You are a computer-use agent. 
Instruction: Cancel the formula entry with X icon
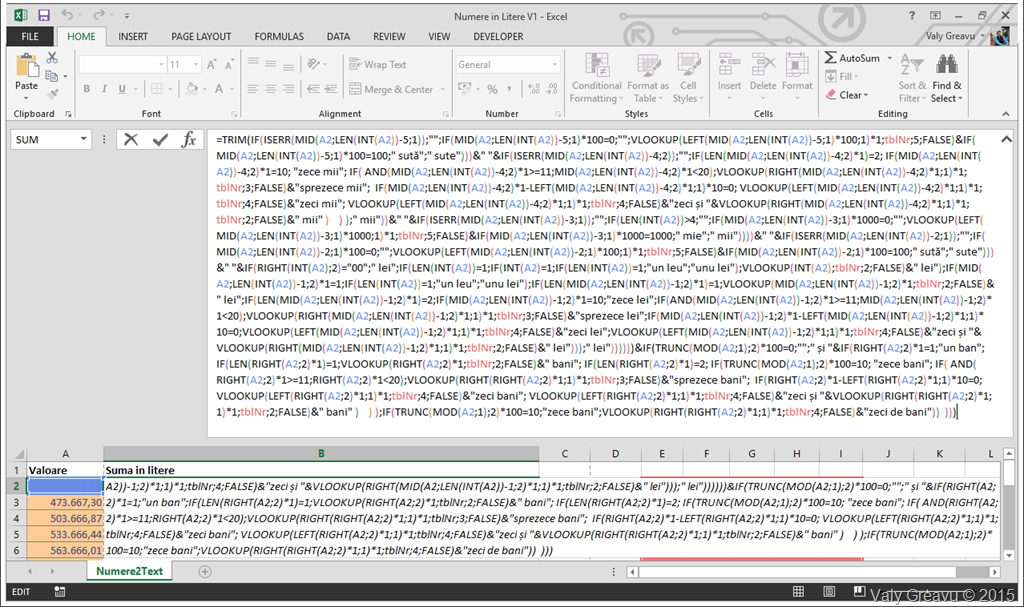[131, 140]
